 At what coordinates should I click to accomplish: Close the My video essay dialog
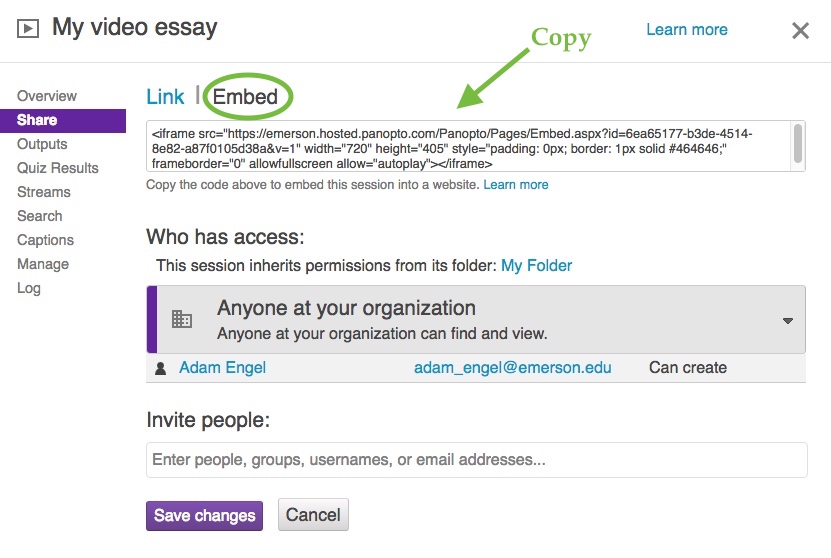(x=800, y=31)
